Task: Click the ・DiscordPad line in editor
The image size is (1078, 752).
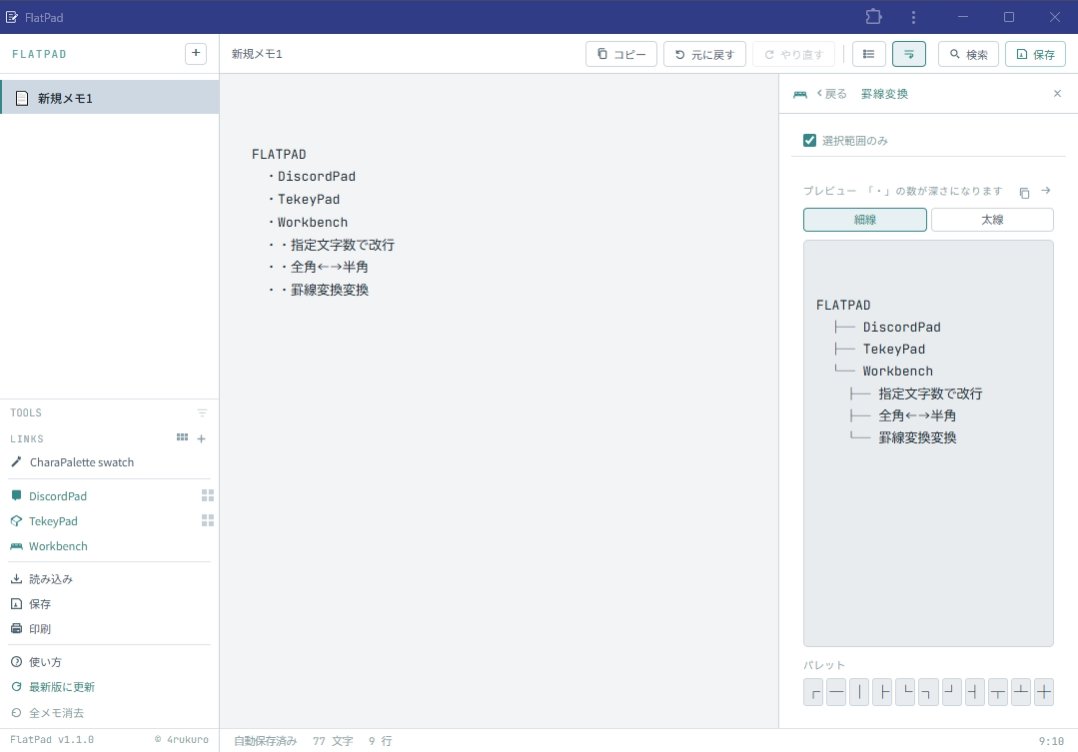Action: pyautogui.click(x=311, y=176)
